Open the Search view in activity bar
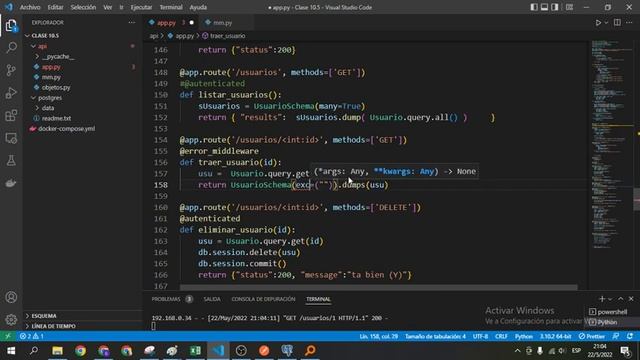 (11, 48)
